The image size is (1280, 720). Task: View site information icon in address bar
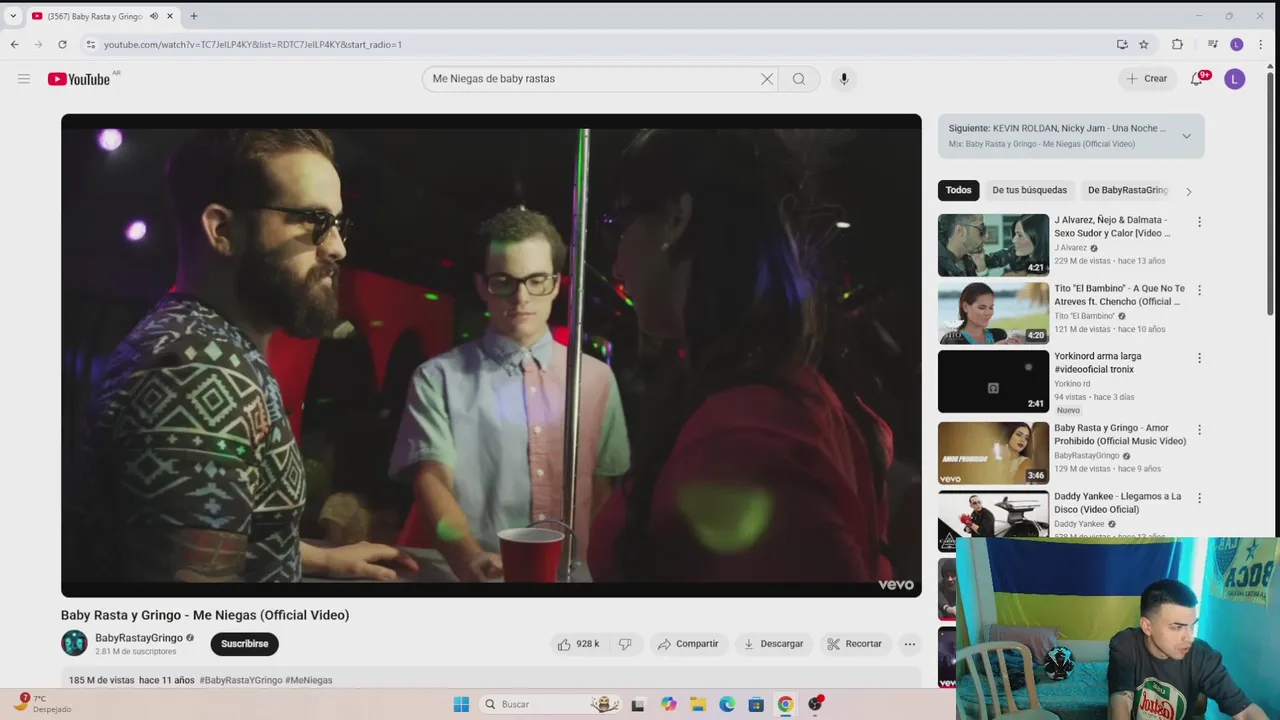[x=90, y=44]
